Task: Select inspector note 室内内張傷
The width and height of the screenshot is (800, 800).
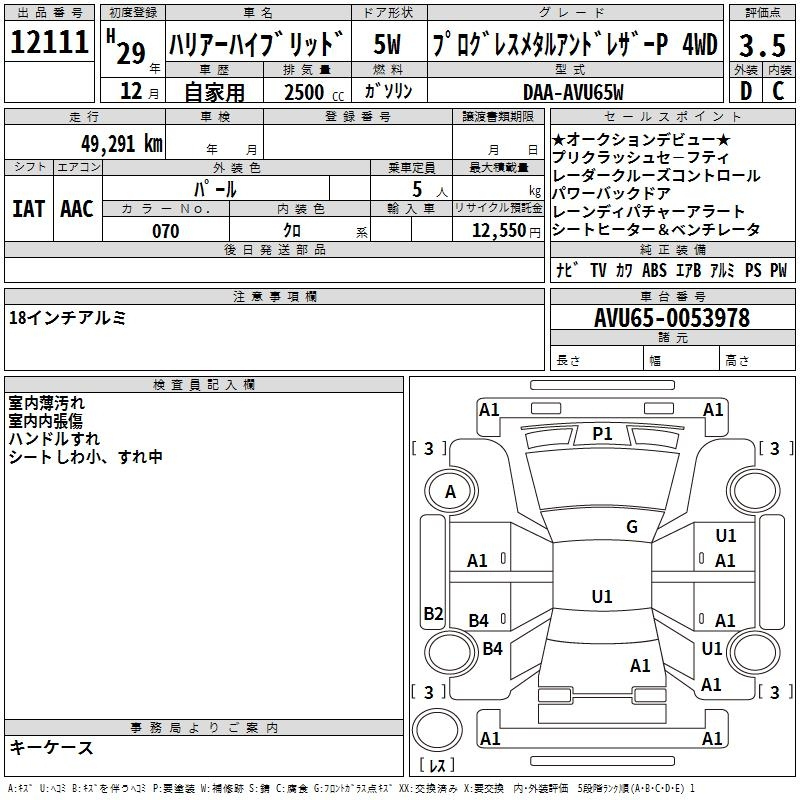Action: click(x=45, y=420)
